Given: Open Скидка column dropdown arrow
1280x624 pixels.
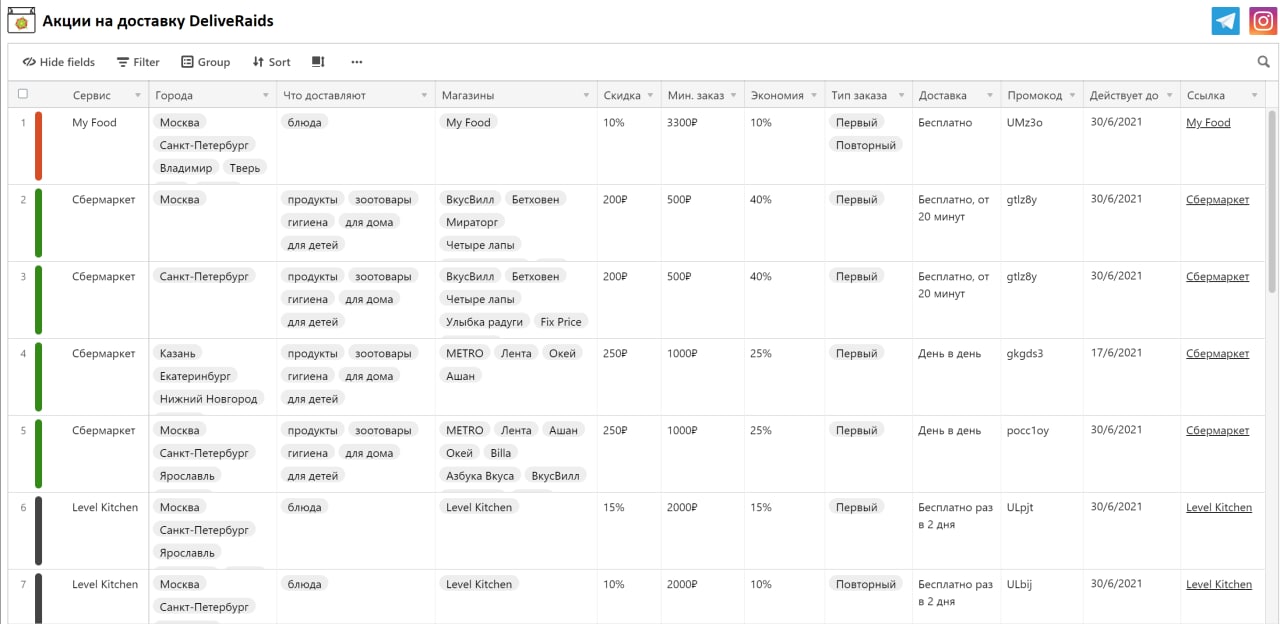Looking at the screenshot, I should coord(650,96).
